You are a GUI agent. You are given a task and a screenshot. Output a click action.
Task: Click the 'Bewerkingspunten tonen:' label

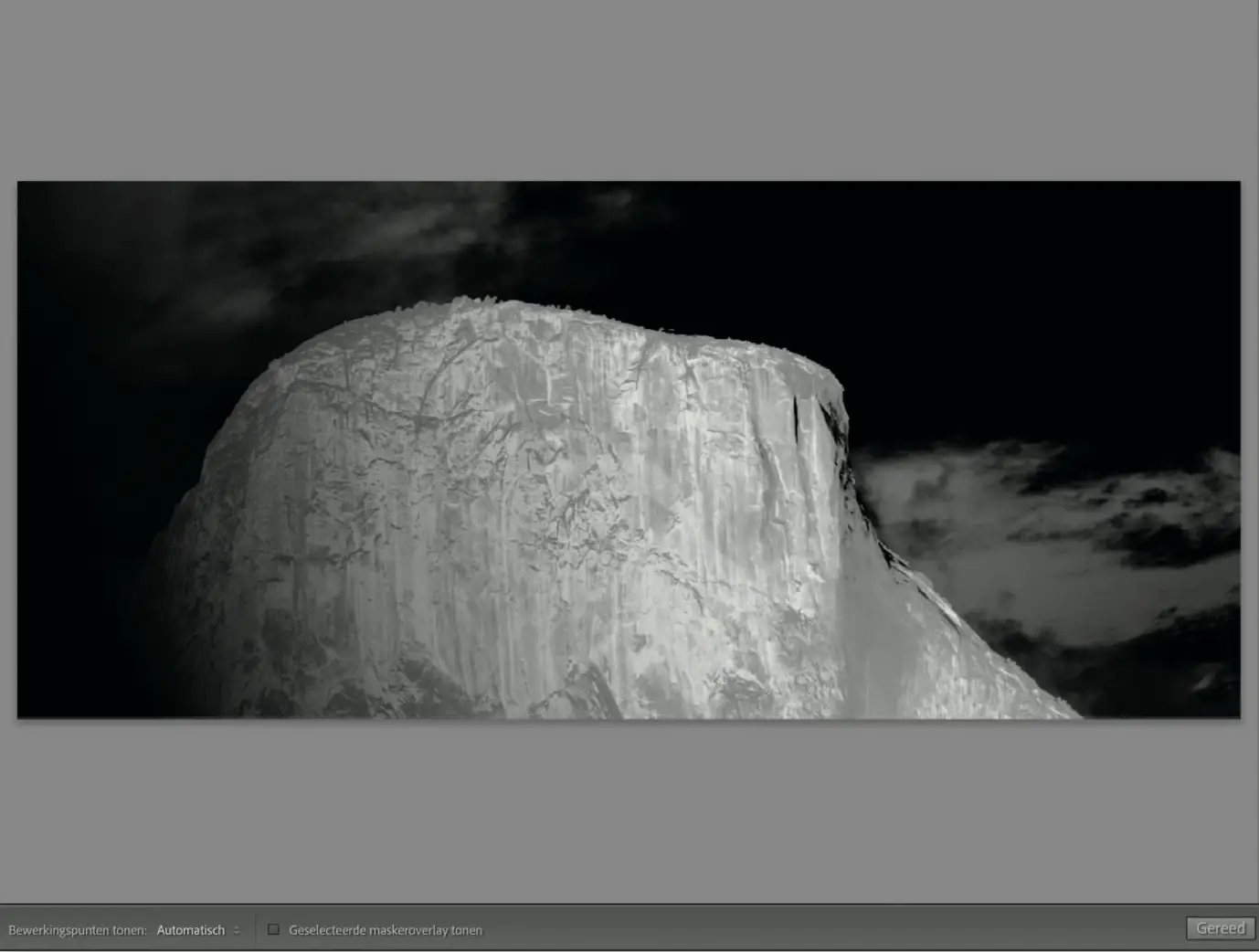click(x=78, y=930)
